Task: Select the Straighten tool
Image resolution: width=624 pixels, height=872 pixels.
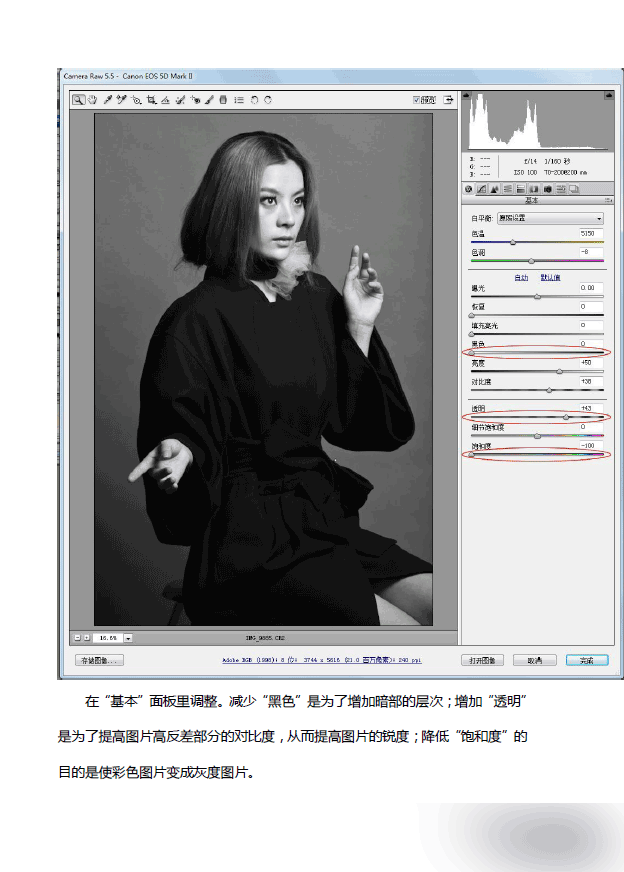Action: point(165,100)
